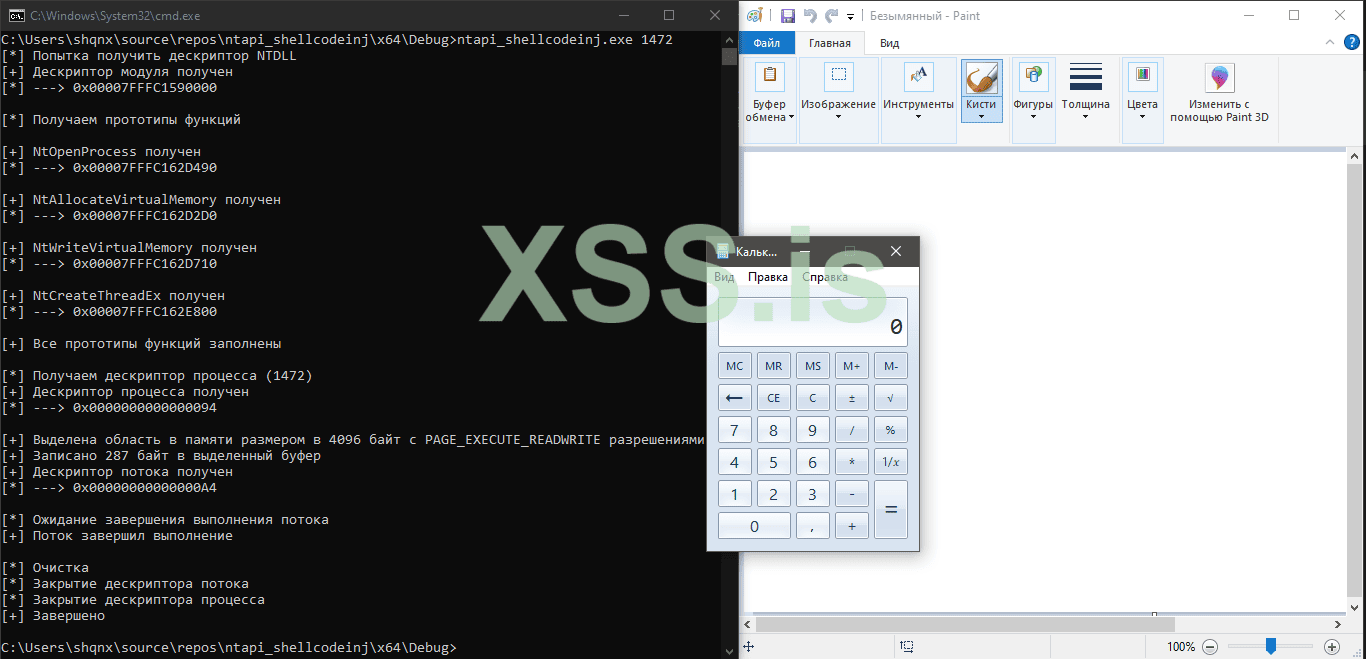
Task: Click the √ square root key
Action: 891,398
